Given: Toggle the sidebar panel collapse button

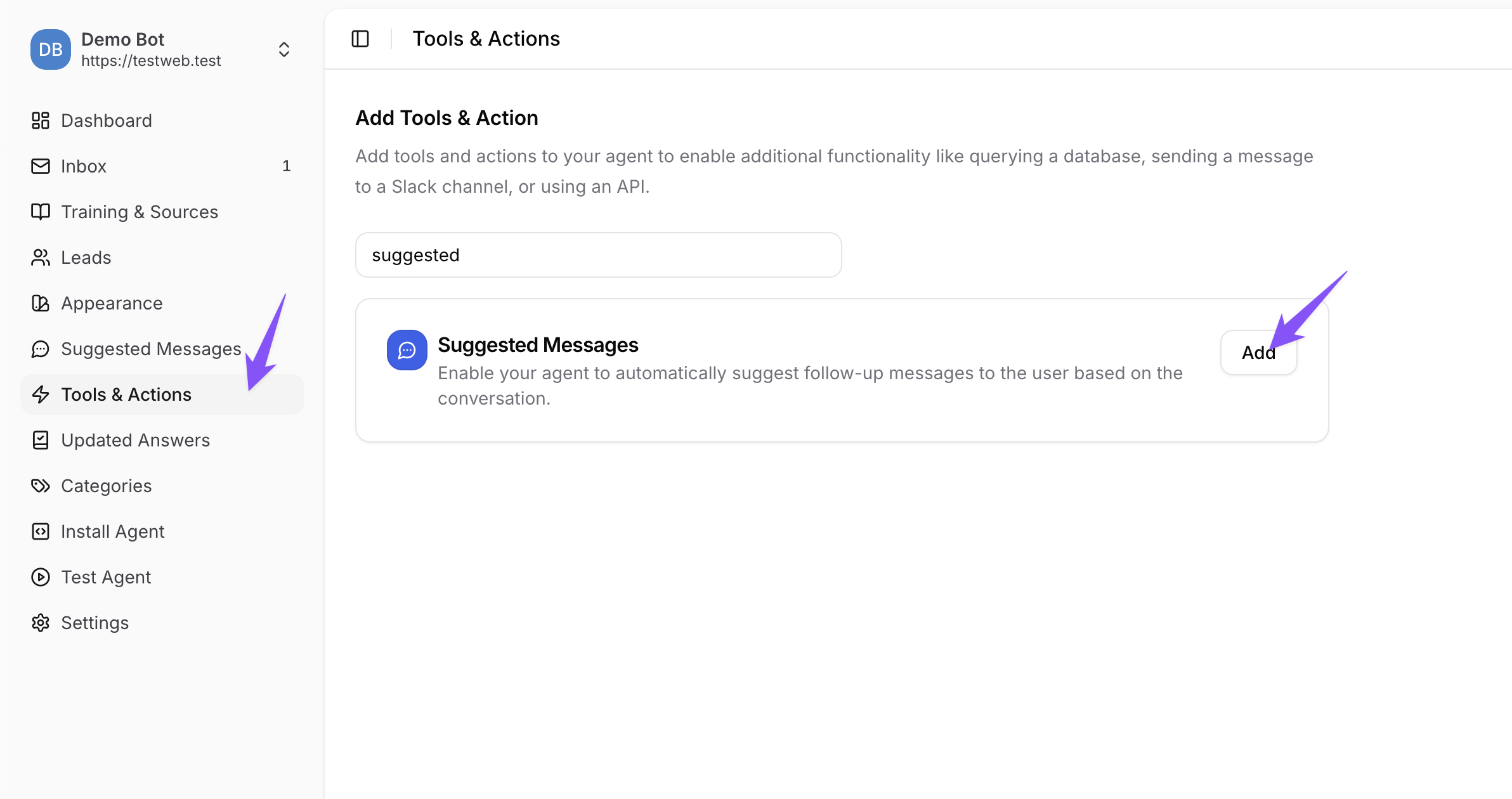Looking at the screenshot, I should point(360,39).
